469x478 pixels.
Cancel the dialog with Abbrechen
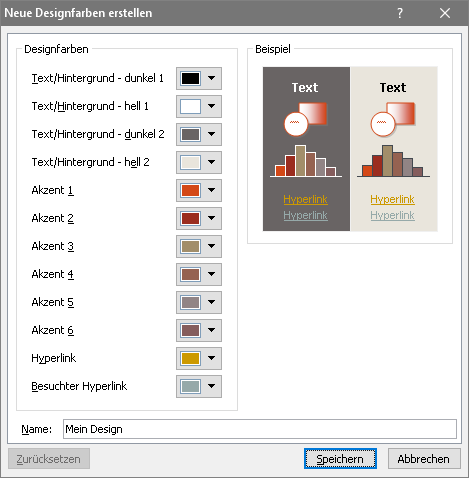424,459
